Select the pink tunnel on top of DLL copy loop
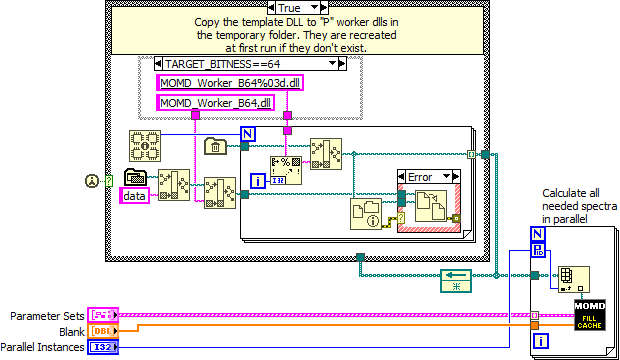620x360 pixels. click(287, 131)
